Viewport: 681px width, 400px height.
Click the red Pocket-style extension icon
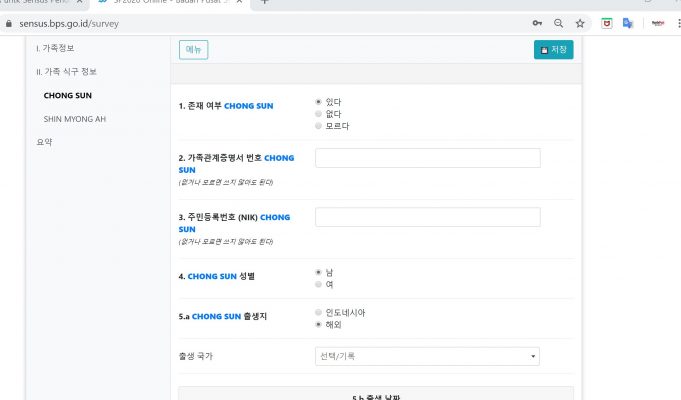[607, 22]
